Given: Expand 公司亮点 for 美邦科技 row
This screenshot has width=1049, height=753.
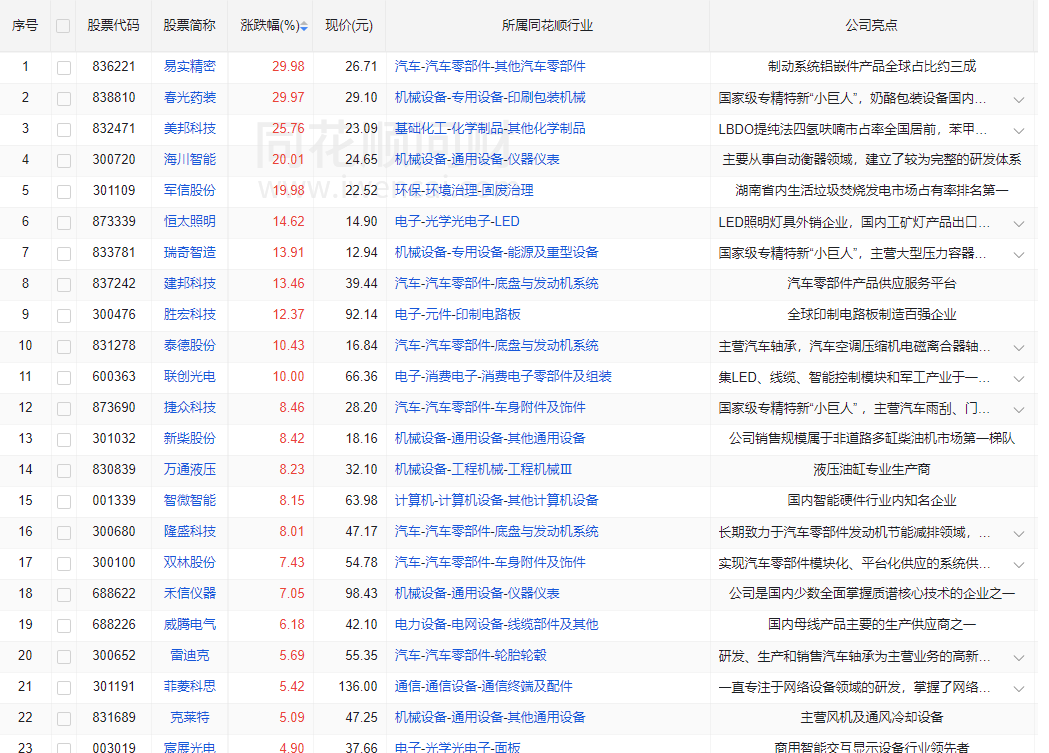Looking at the screenshot, I should click(x=1019, y=130).
